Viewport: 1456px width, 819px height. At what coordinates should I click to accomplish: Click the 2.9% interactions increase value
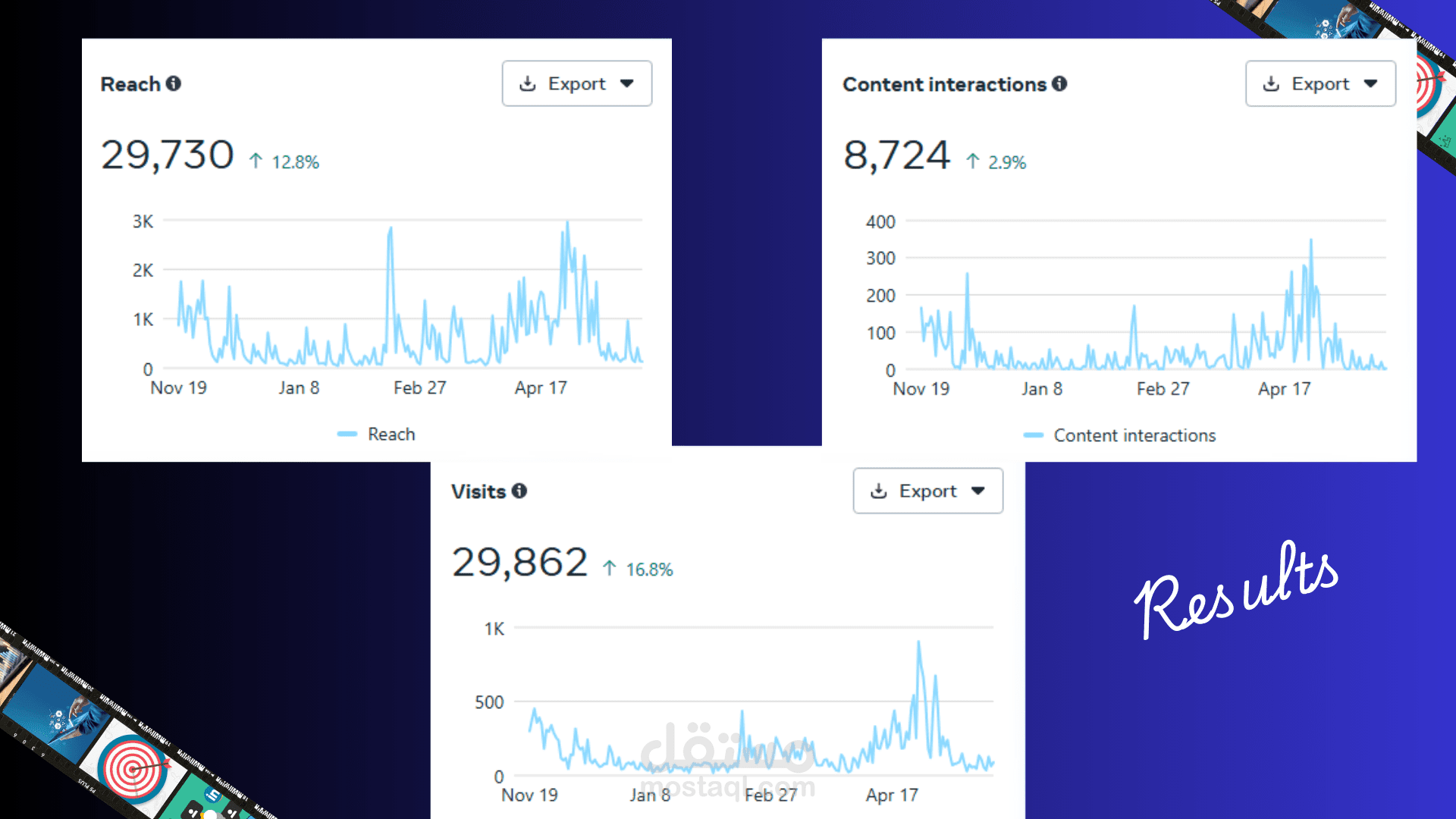pyautogui.click(x=1007, y=162)
